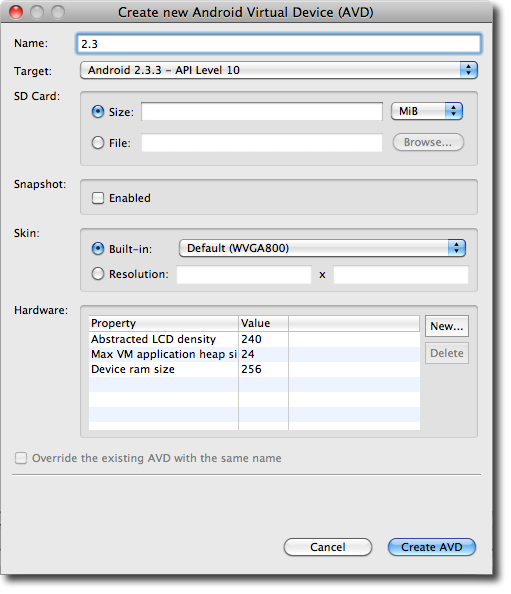Select the SD Card Size radio button
The width and height of the screenshot is (511, 594).
point(98,112)
